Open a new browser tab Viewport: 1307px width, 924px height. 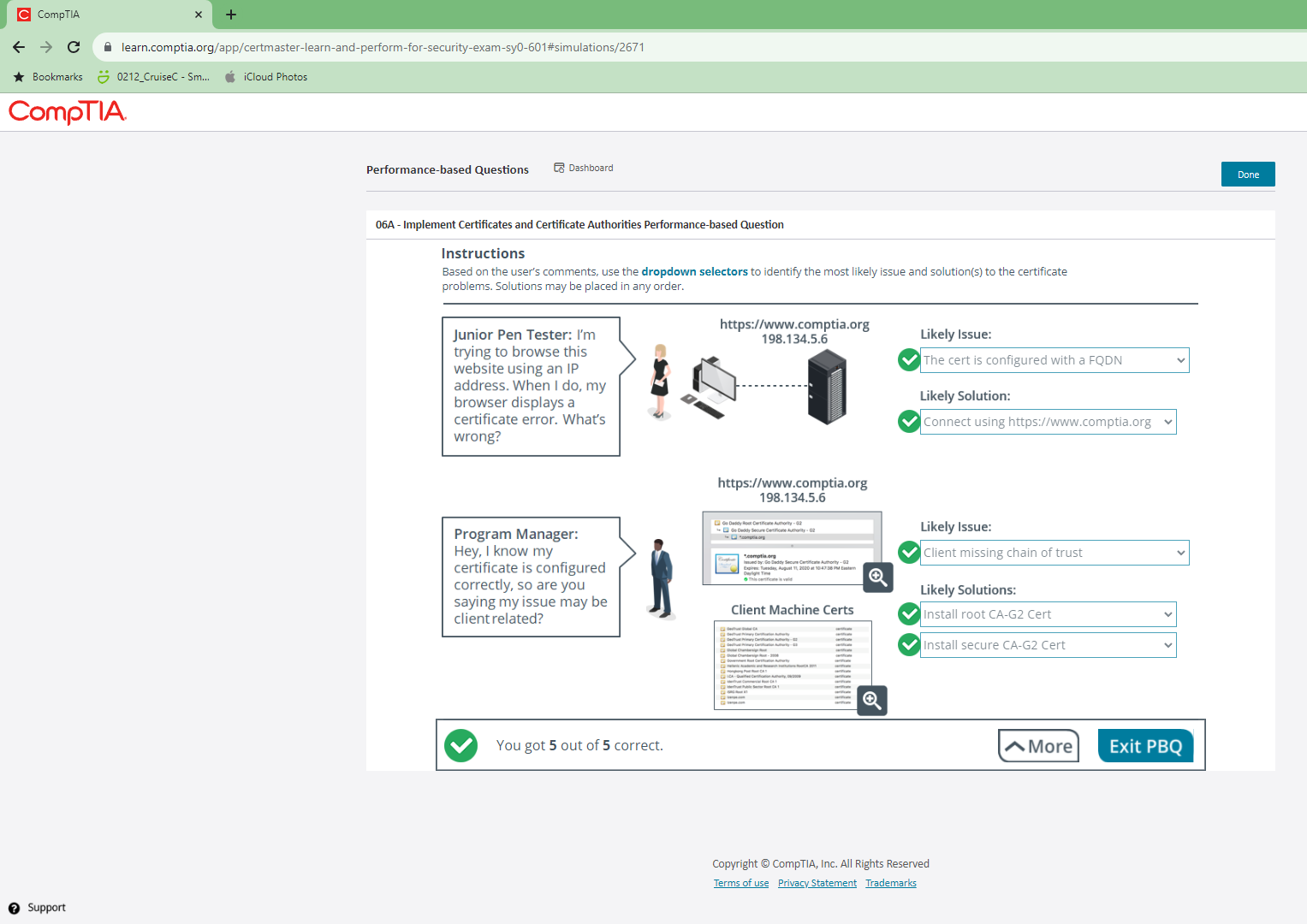click(231, 15)
